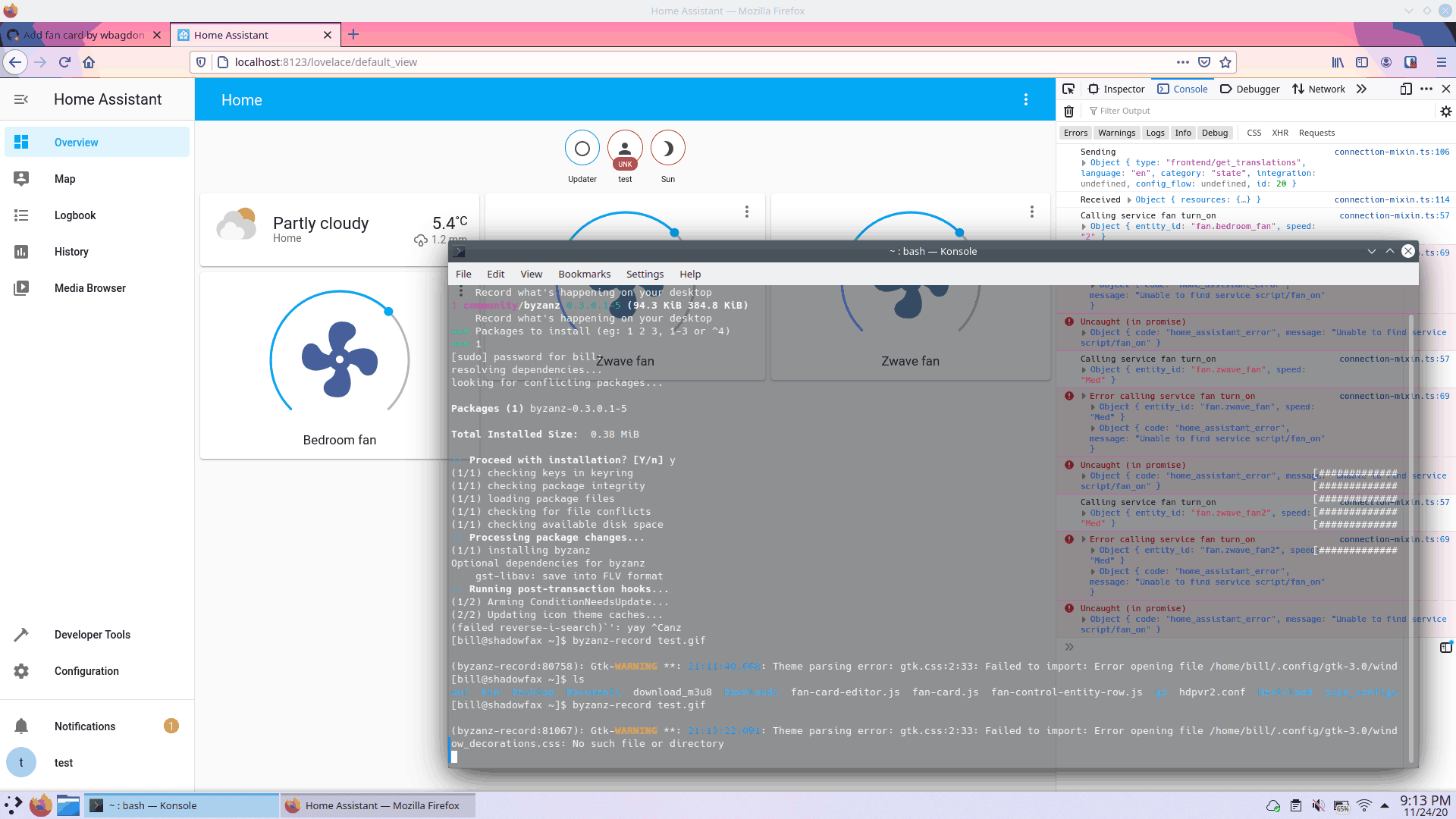Clear the console output with trash icon
Image resolution: width=1456 pixels, height=819 pixels.
(1068, 111)
